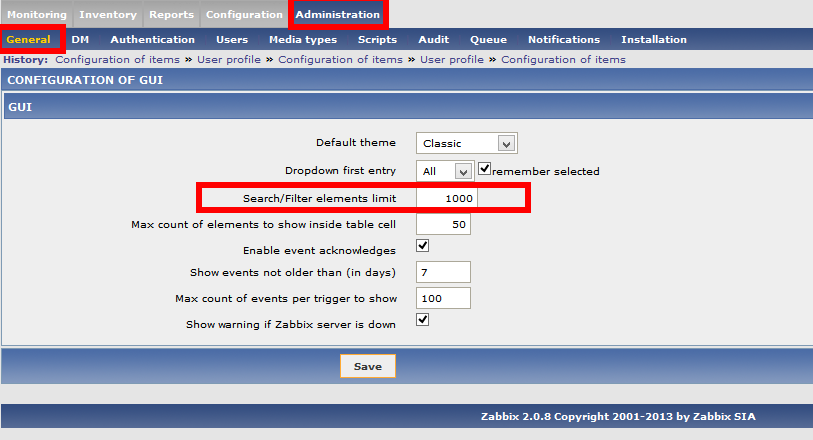Viewport: 813px width, 440px height.
Task: Open the Users submenu
Action: pyautogui.click(x=232, y=40)
